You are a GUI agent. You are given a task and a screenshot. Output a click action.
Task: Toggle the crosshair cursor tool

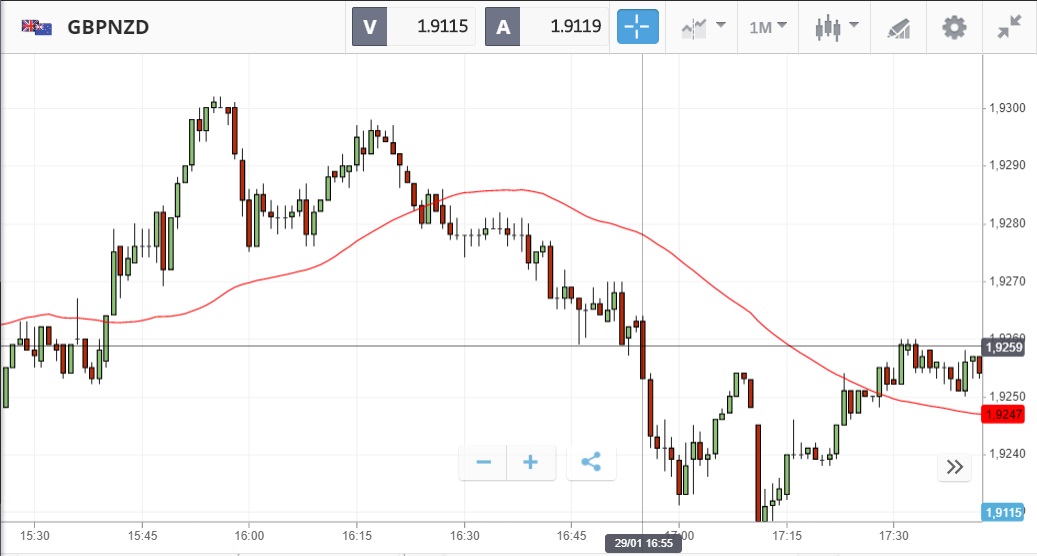coord(638,27)
